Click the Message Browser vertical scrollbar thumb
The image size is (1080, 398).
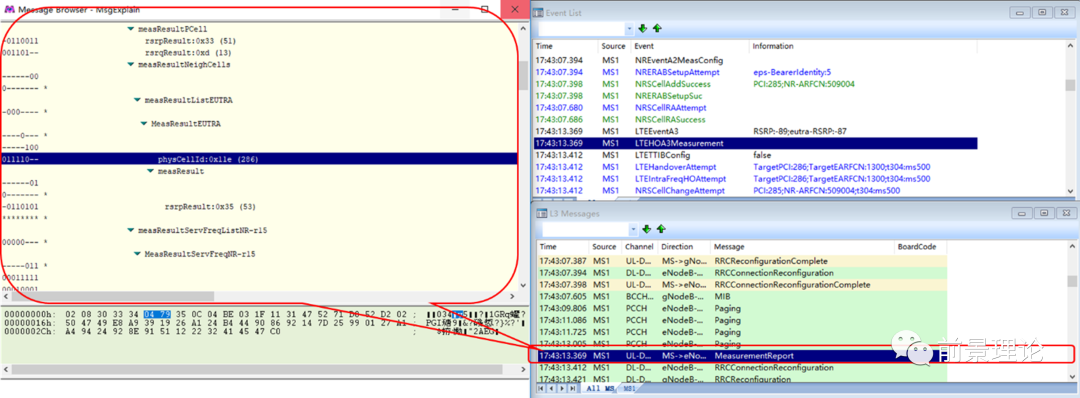click(523, 77)
